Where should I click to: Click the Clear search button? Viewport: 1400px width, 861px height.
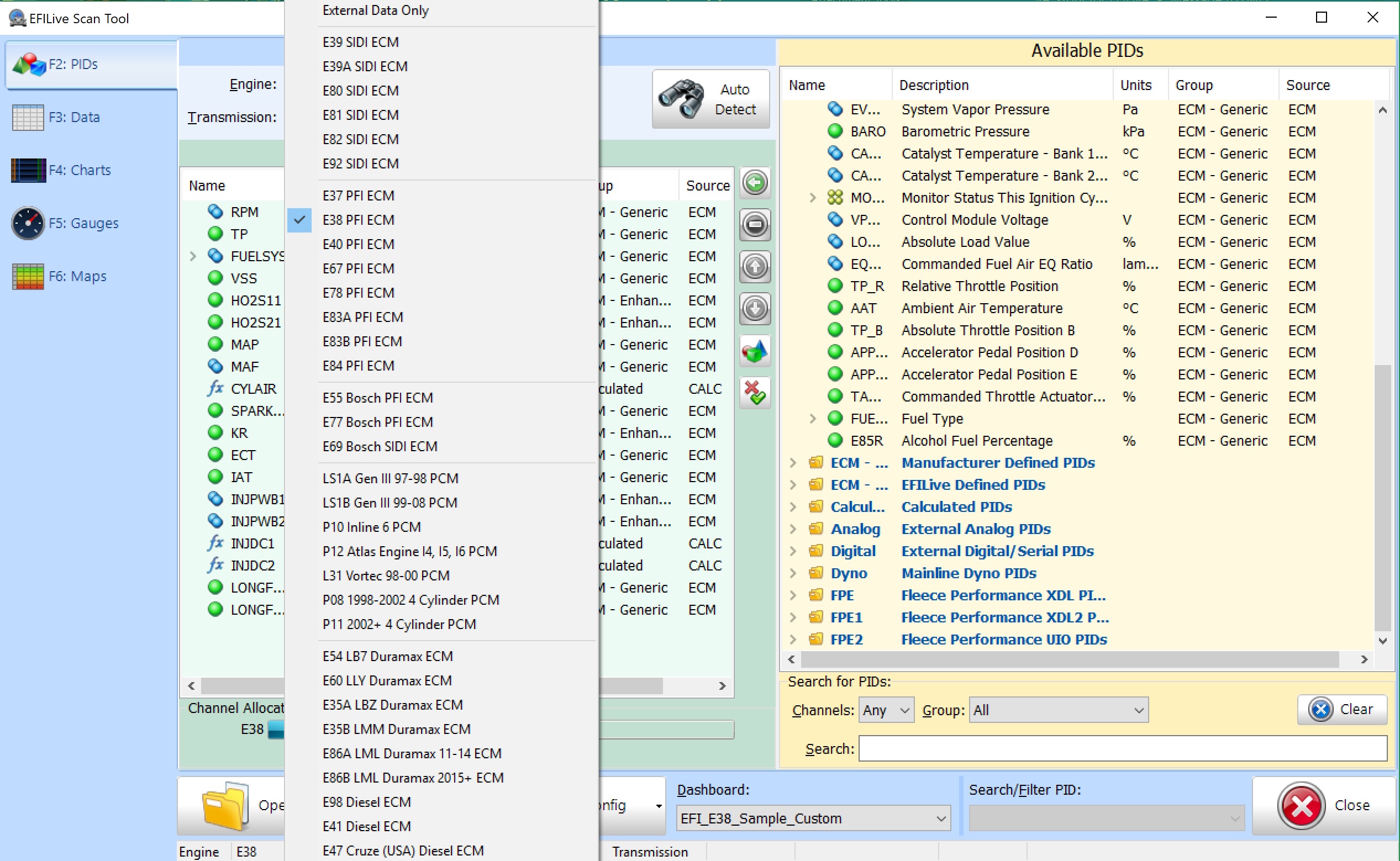1342,710
